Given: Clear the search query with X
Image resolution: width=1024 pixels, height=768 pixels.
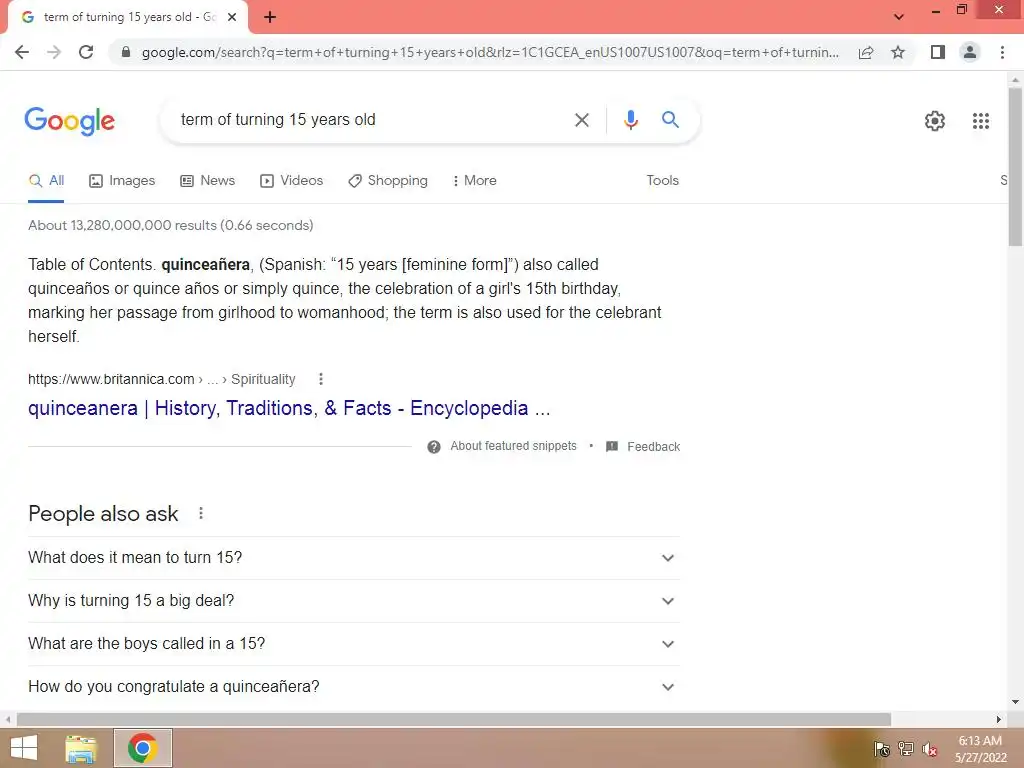Looking at the screenshot, I should pyautogui.click(x=581, y=120).
